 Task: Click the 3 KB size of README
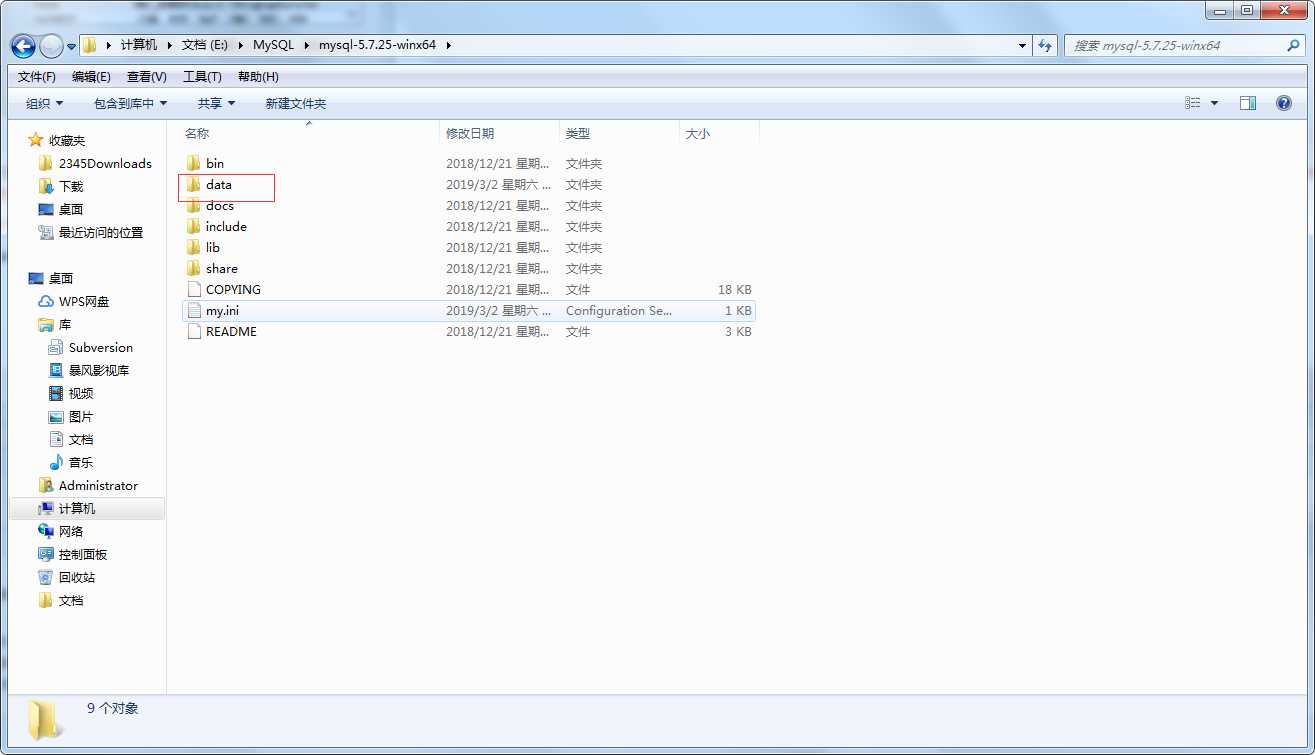pyautogui.click(x=739, y=331)
